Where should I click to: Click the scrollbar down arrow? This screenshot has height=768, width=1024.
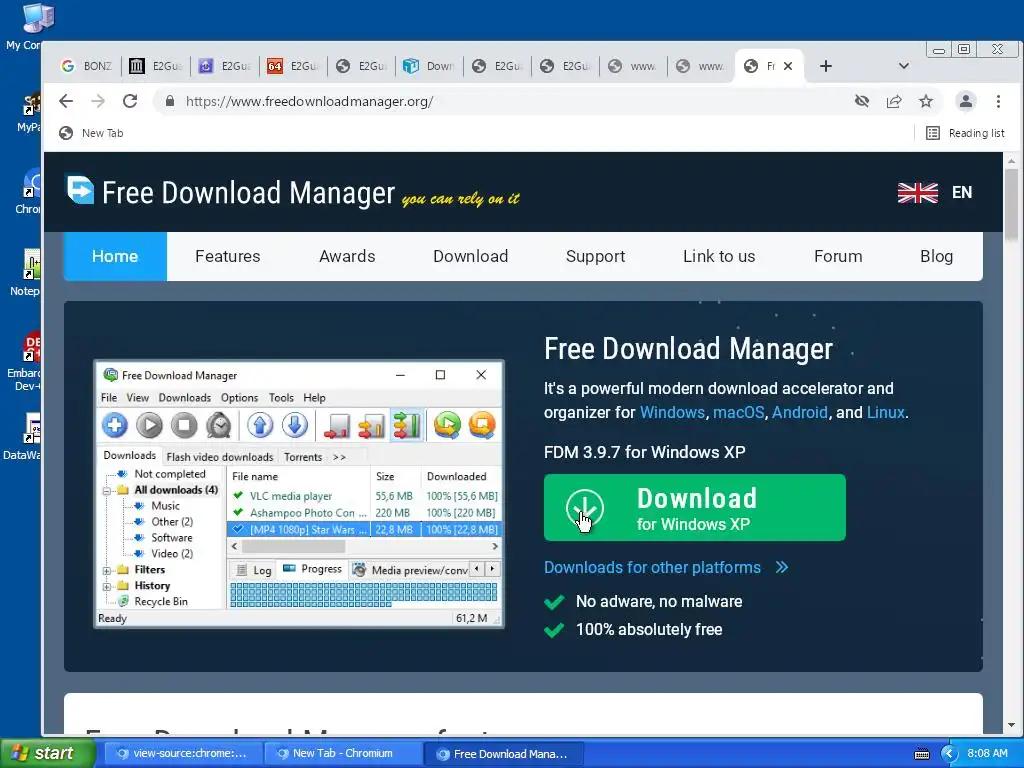point(1011,725)
